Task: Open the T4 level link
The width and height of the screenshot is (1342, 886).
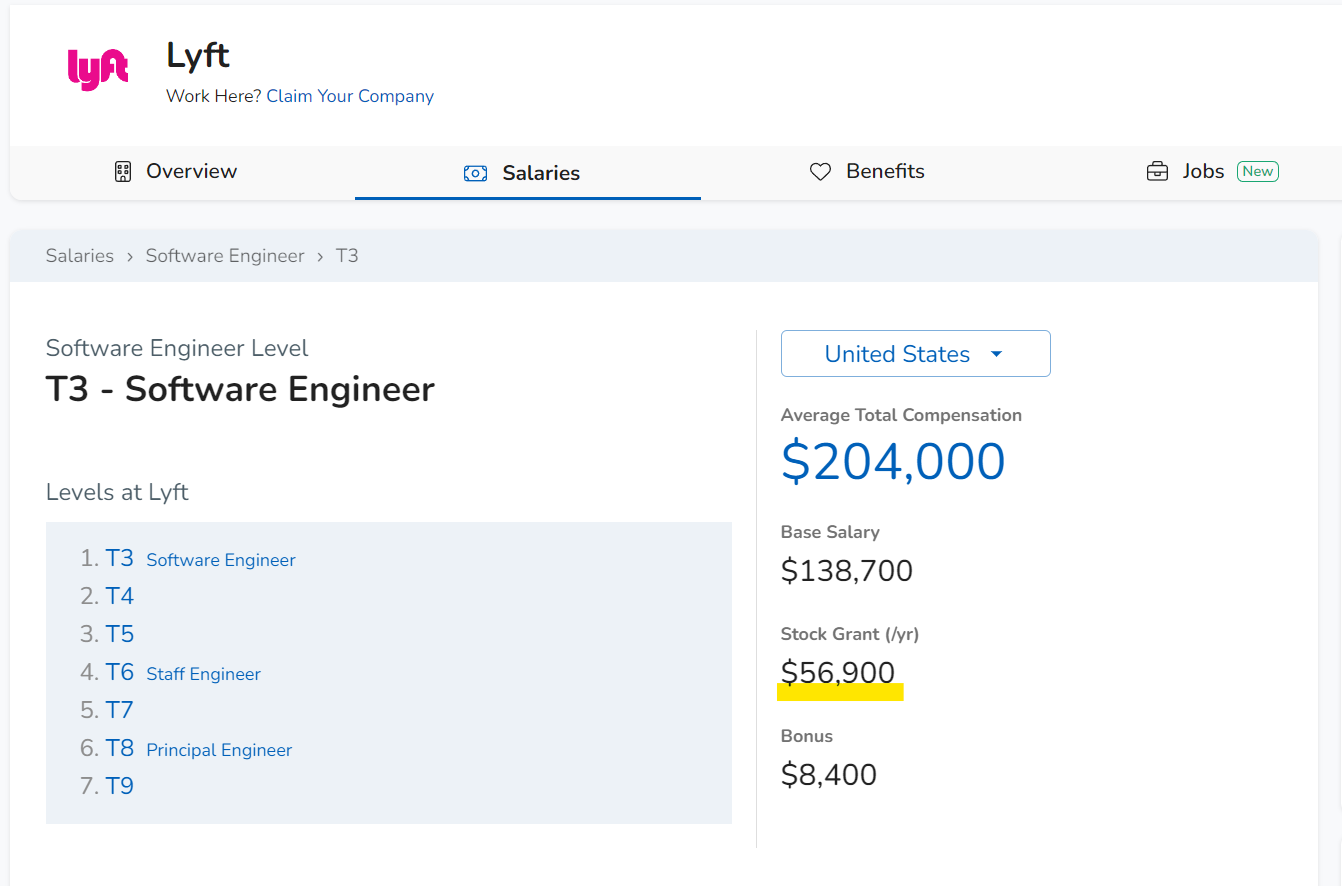Action: pyautogui.click(x=120, y=597)
